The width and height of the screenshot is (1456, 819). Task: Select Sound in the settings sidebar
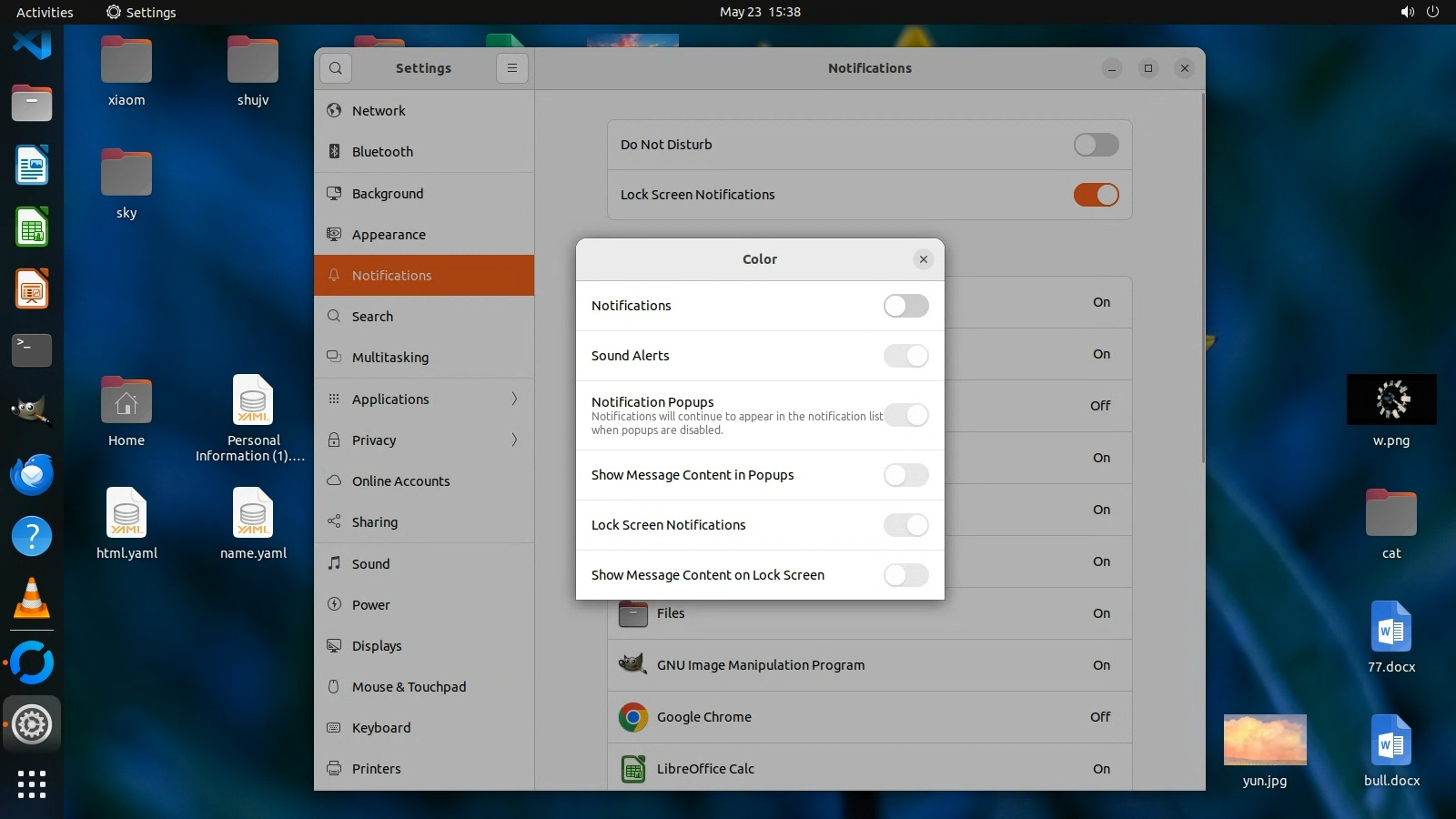pos(370,564)
